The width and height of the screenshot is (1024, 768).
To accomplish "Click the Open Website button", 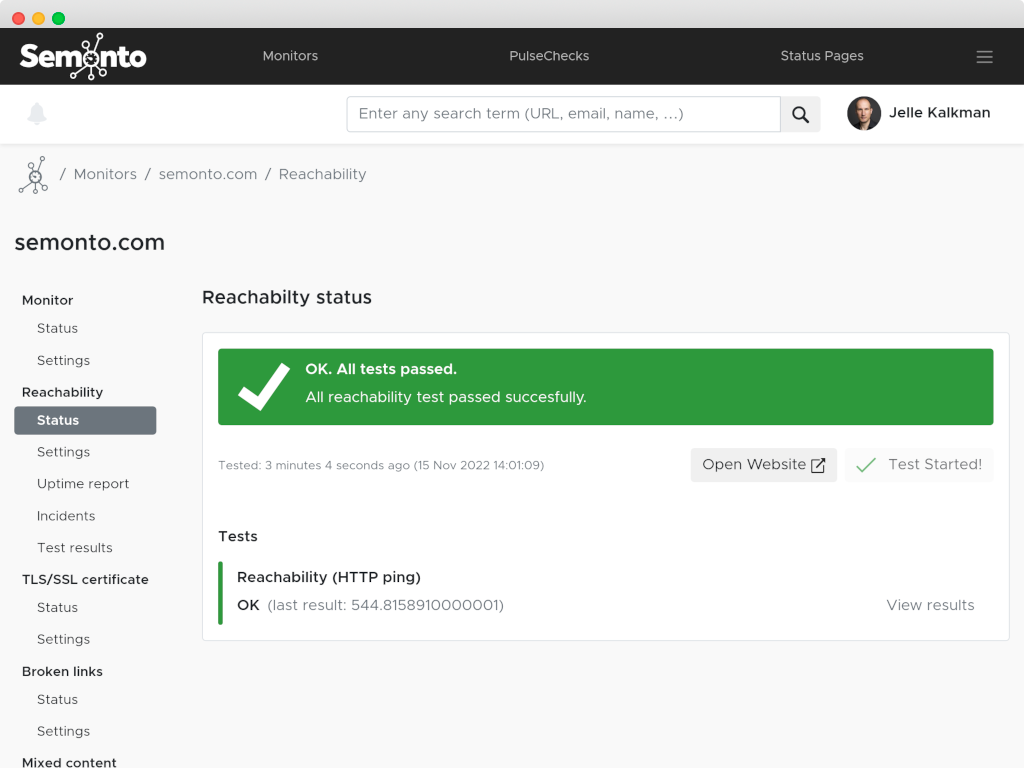I will coord(763,465).
